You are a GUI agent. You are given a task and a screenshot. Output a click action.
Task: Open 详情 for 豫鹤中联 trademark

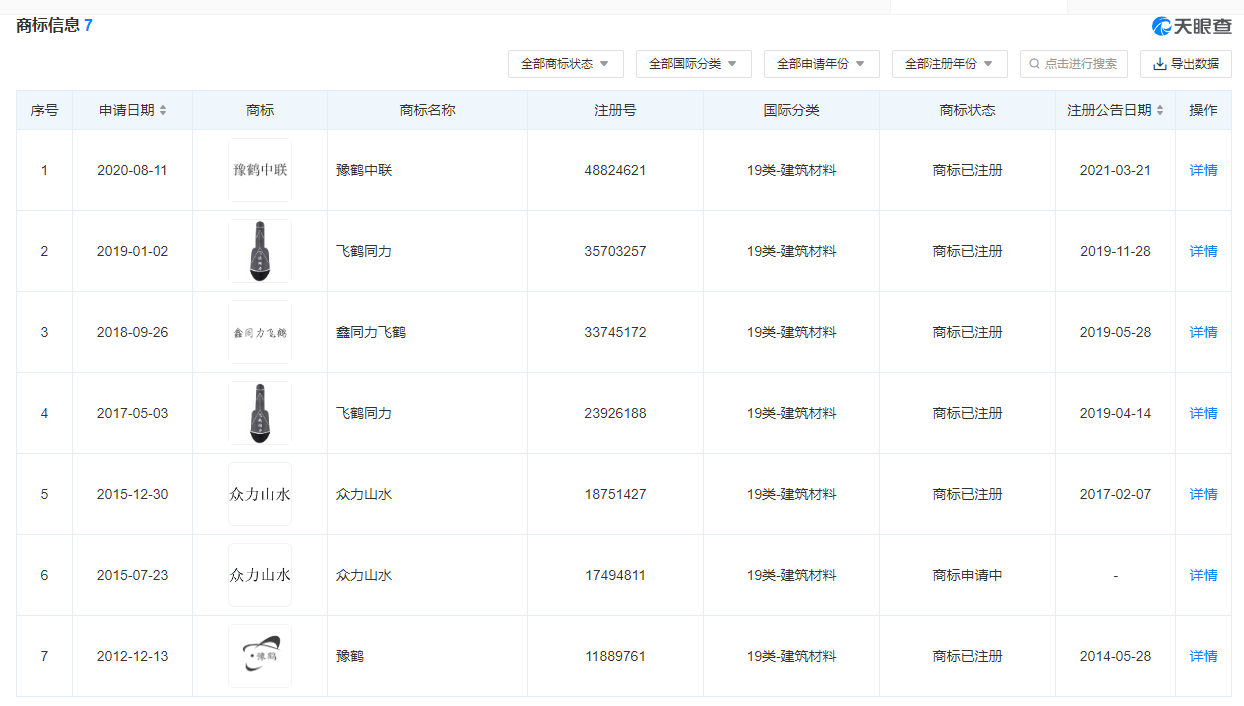coord(1203,170)
